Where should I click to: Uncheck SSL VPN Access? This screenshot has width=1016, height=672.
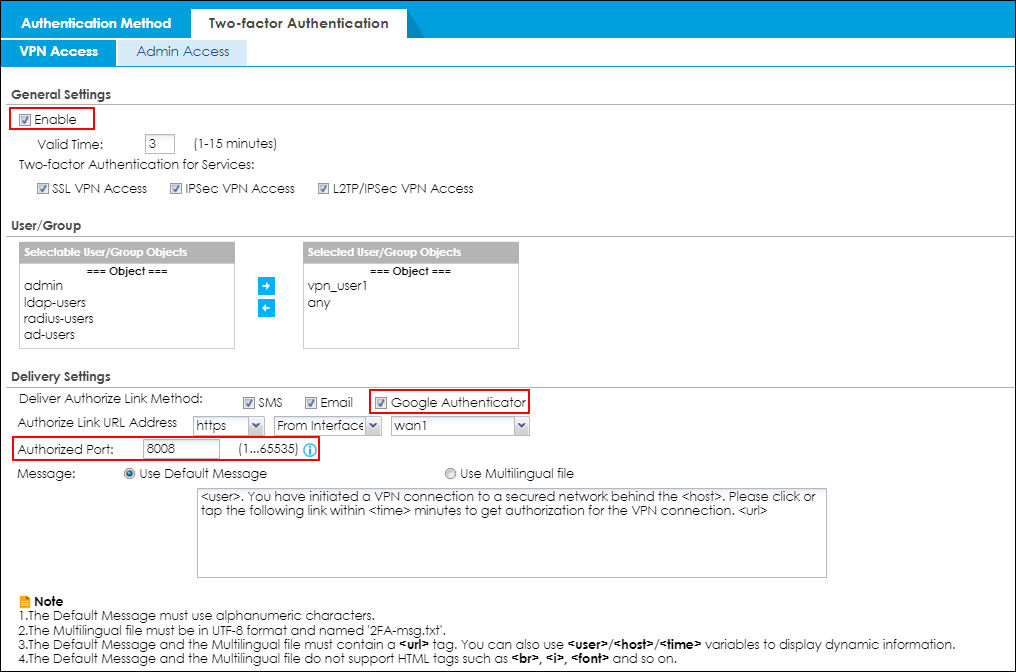tap(43, 189)
